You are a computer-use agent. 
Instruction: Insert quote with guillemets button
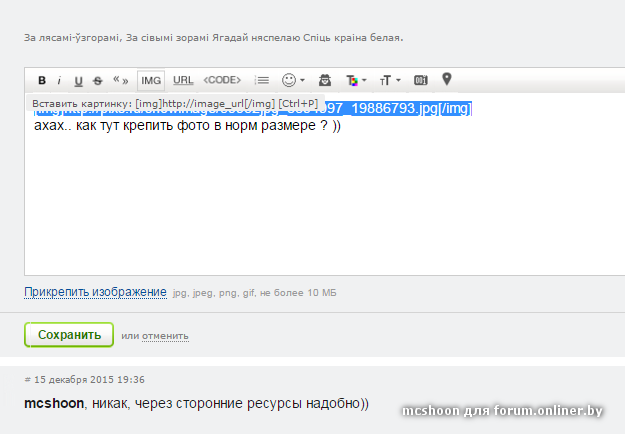pyautogui.click(x=121, y=80)
